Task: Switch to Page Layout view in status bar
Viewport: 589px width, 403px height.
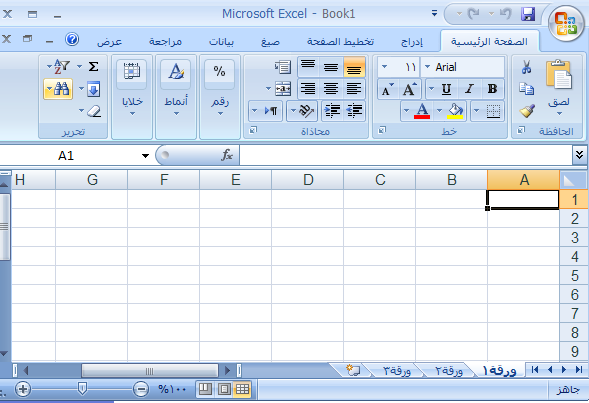Action: 224,389
